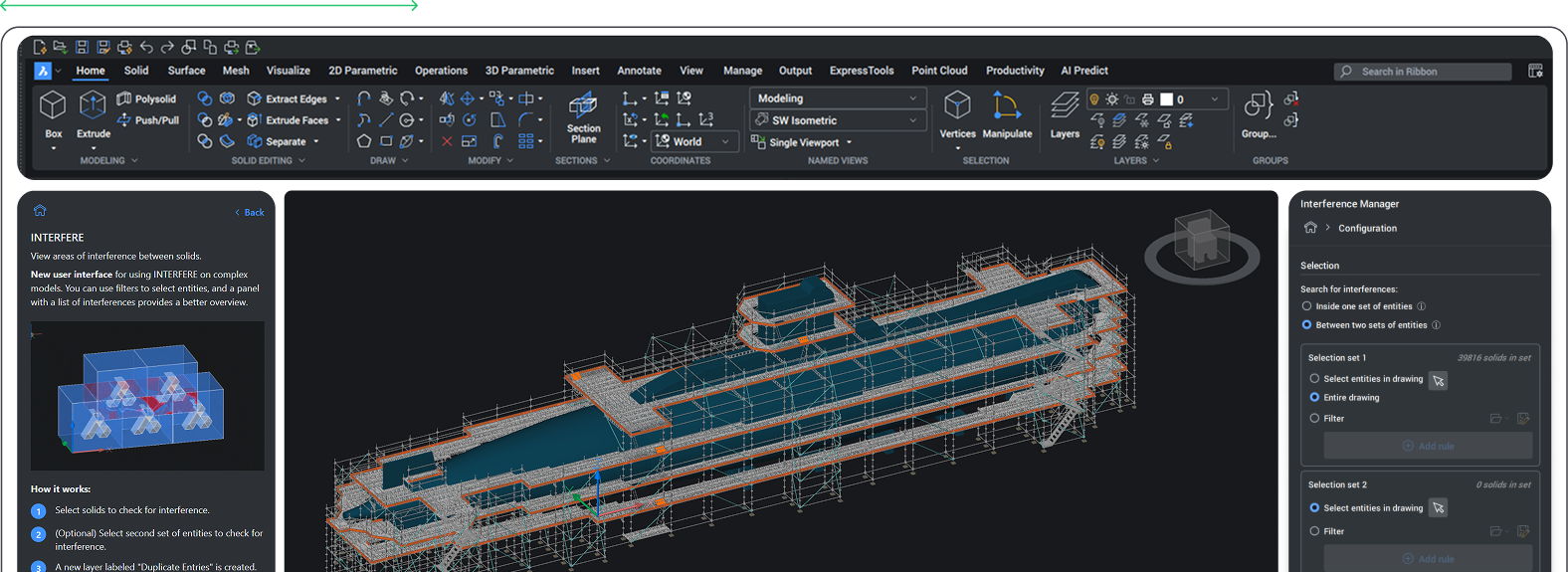Select the Box solid tool
This screenshot has width=1568, height=572.
pyautogui.click(x=53, y=105)
